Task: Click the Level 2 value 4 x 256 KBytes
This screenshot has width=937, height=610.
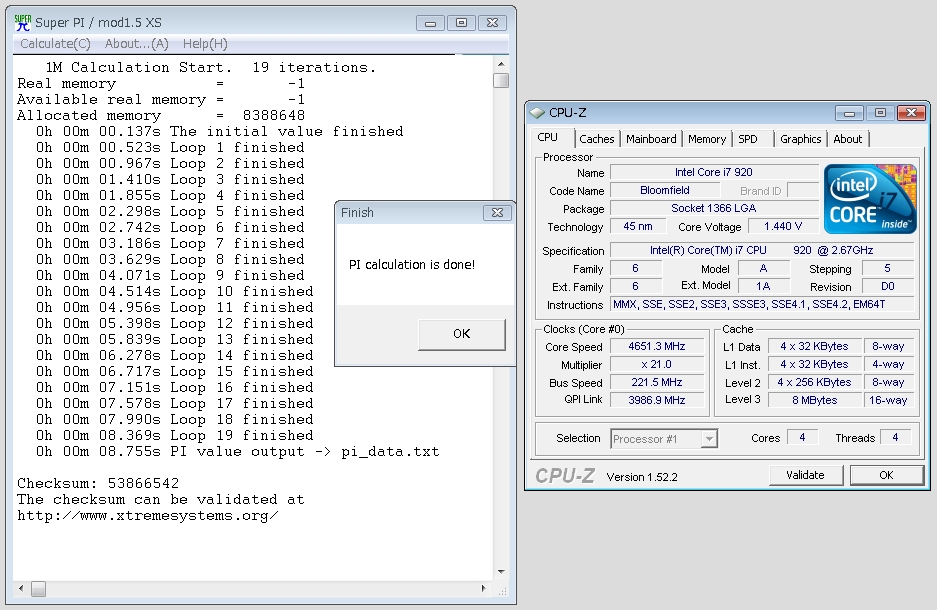Action: click(814, 382)
